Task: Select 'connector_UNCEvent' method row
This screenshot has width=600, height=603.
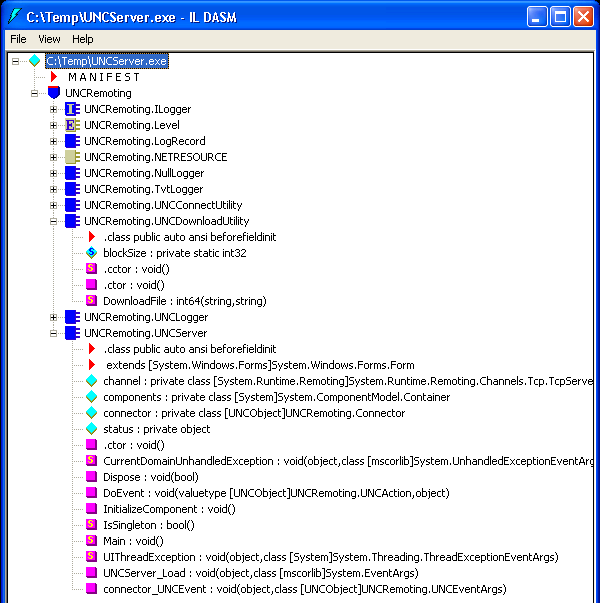Action: tap(305, 589)
